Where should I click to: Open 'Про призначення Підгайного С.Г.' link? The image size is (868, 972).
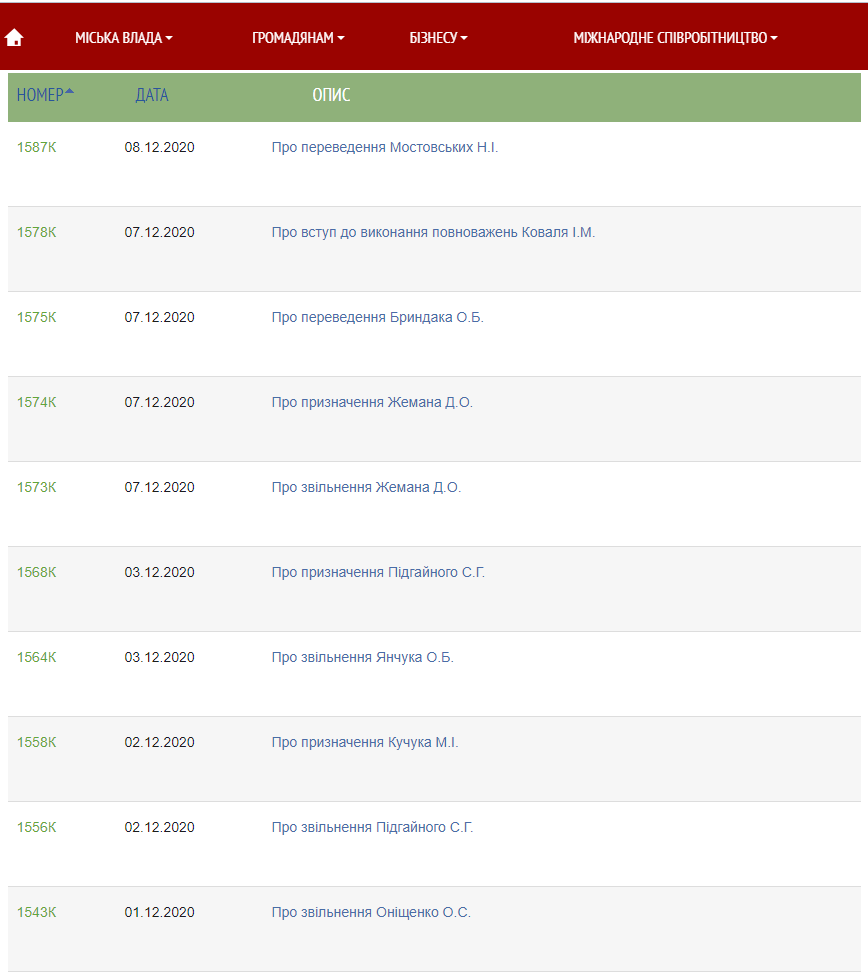[x=378, y=572]
